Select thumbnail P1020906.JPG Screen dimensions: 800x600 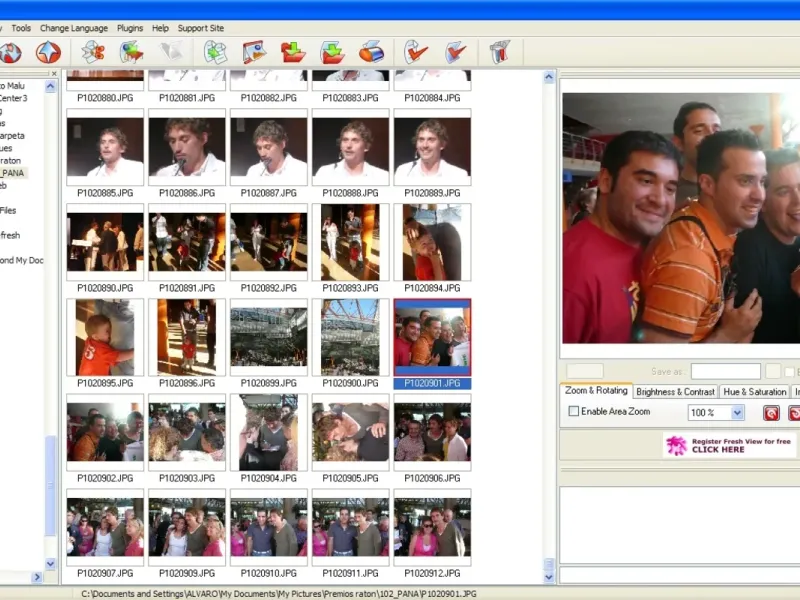(x=432, y=432)
